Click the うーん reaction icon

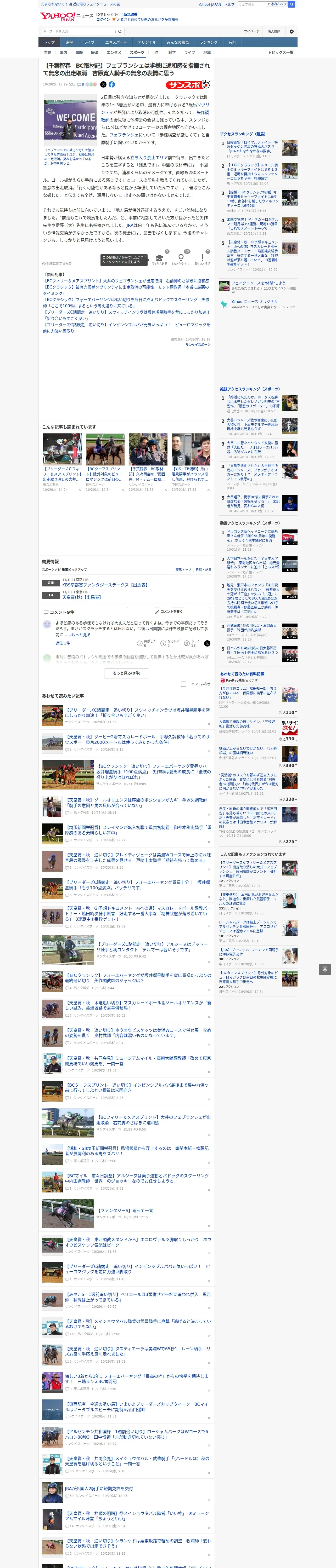click(x=187, y=643)
